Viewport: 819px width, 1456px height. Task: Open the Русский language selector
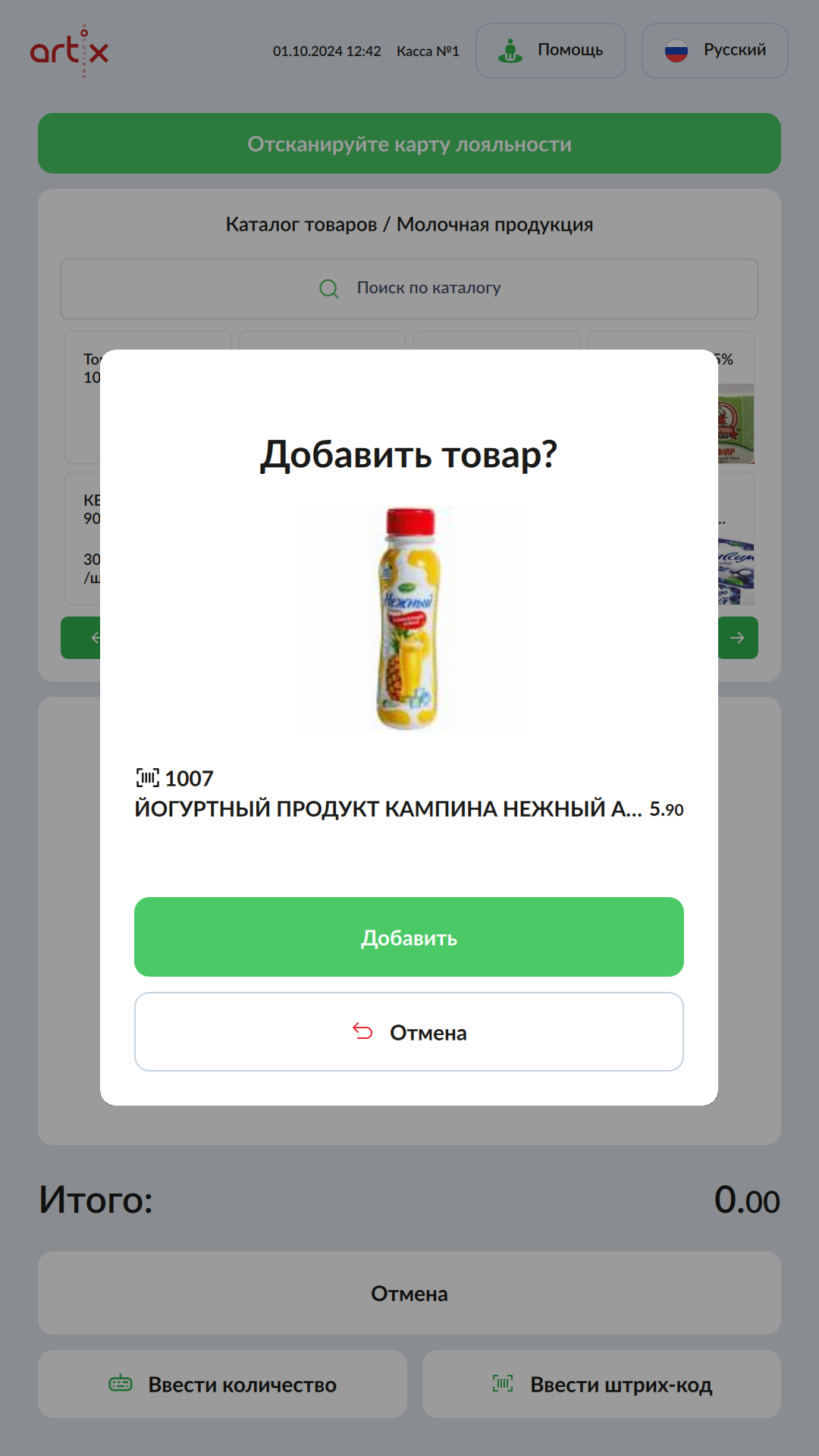714,51
